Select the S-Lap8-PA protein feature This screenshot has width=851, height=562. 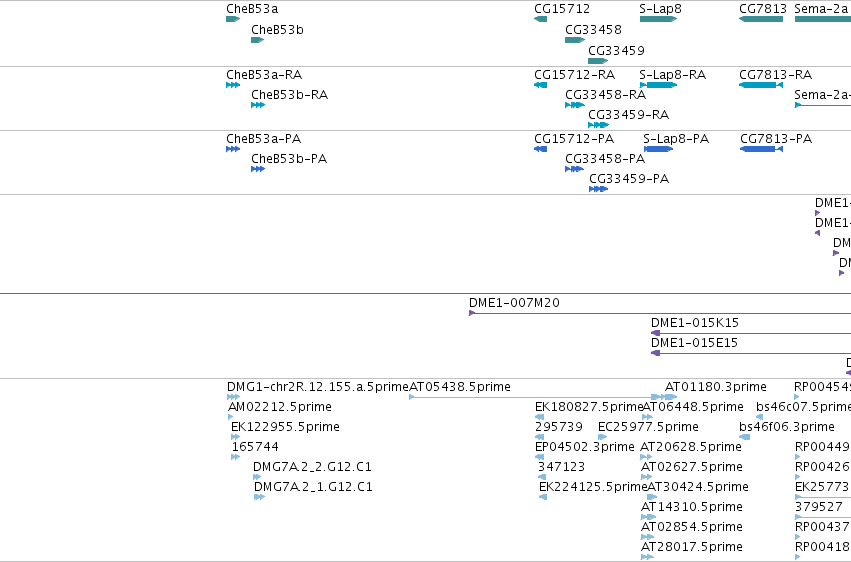(x=658, y=149)
